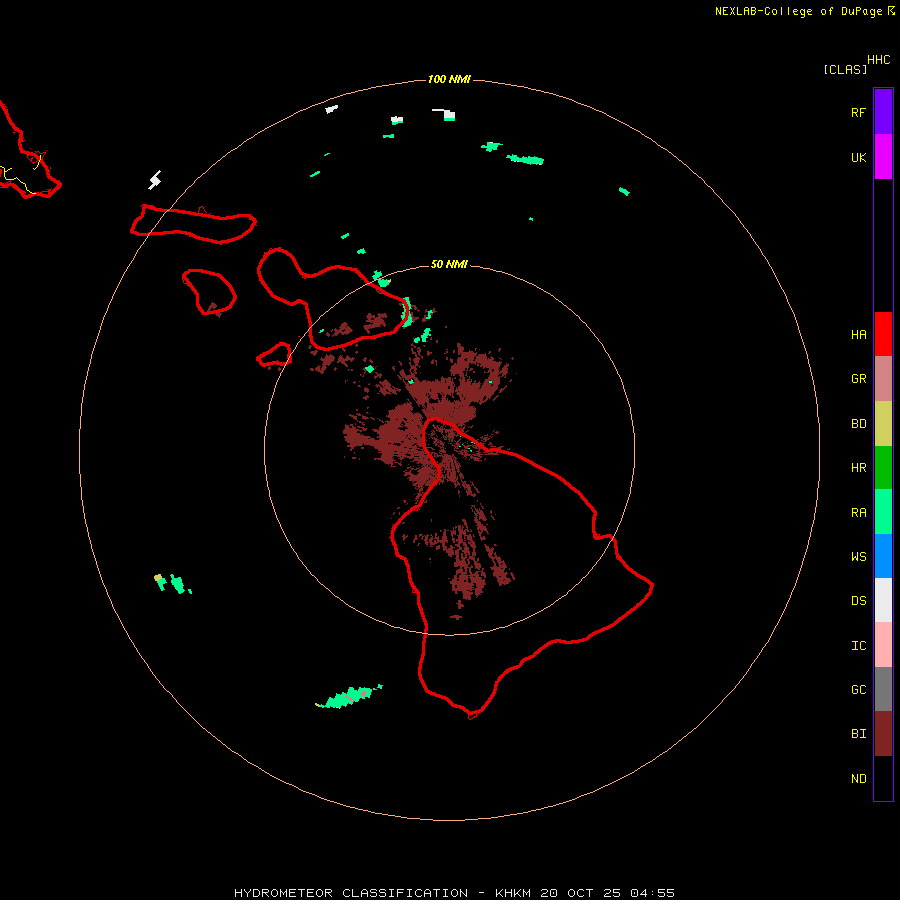Click the 'RF' legend label
900x900 pixels.
tap(859, 112)
